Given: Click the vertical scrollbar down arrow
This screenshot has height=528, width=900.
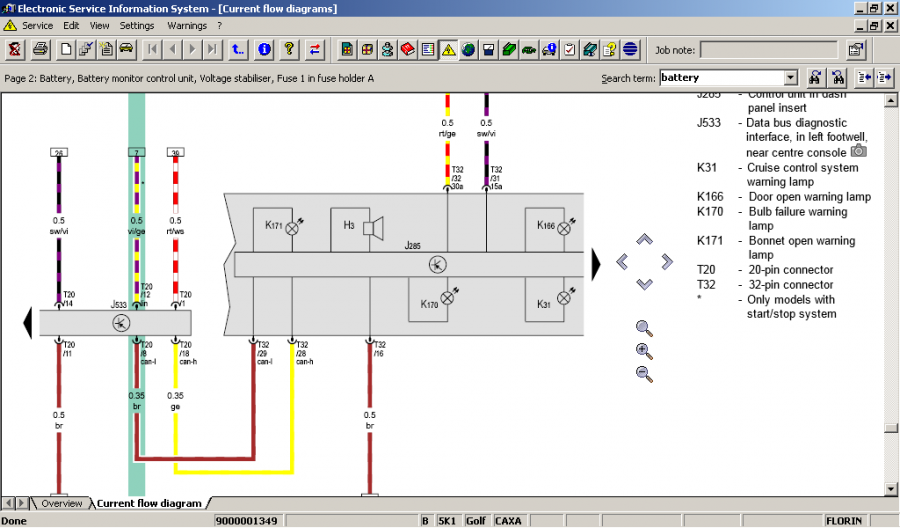Looking at the screenshot, I should (891, 488).
